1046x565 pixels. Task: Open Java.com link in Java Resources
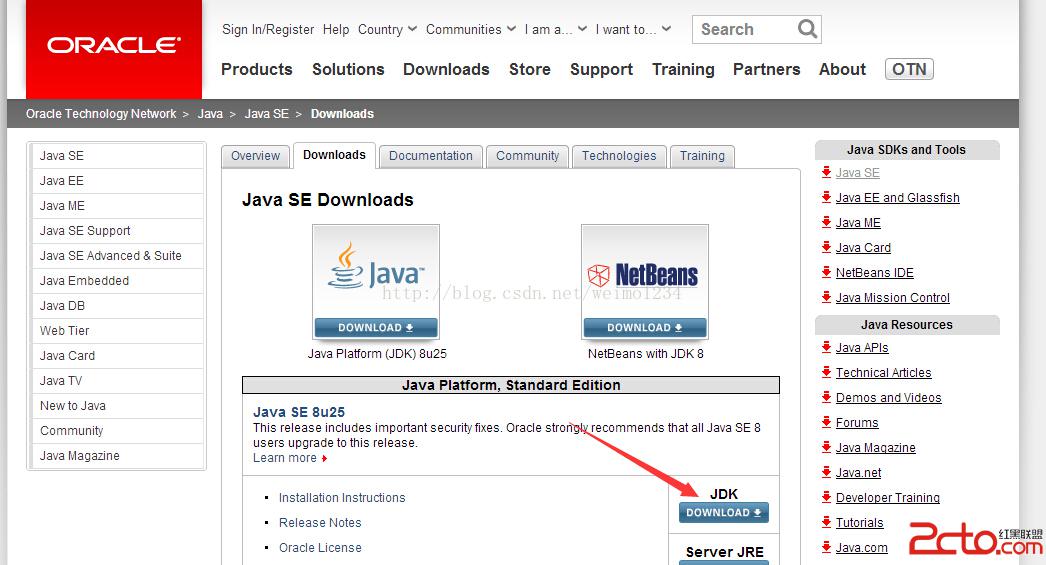click(x=862, y=548)
